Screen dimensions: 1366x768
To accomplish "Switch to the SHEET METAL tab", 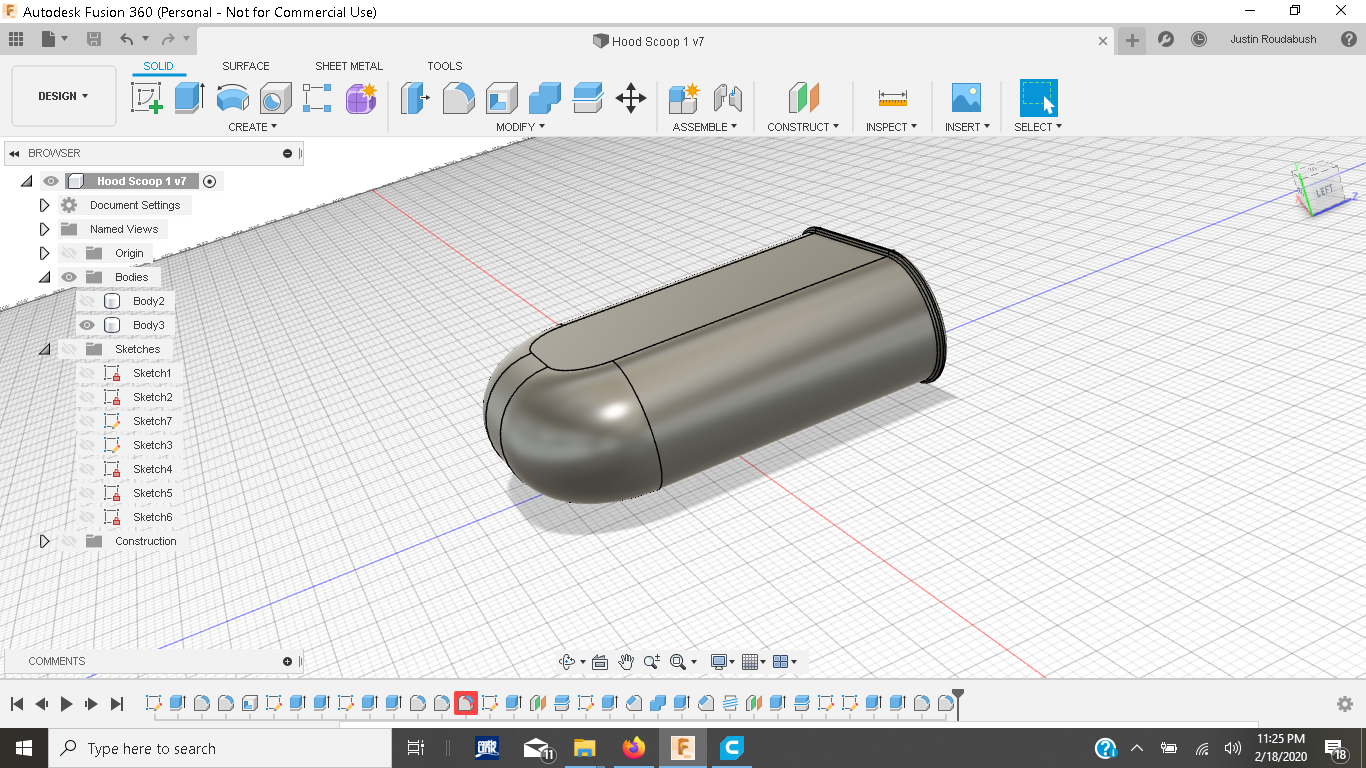I will 349,66.
